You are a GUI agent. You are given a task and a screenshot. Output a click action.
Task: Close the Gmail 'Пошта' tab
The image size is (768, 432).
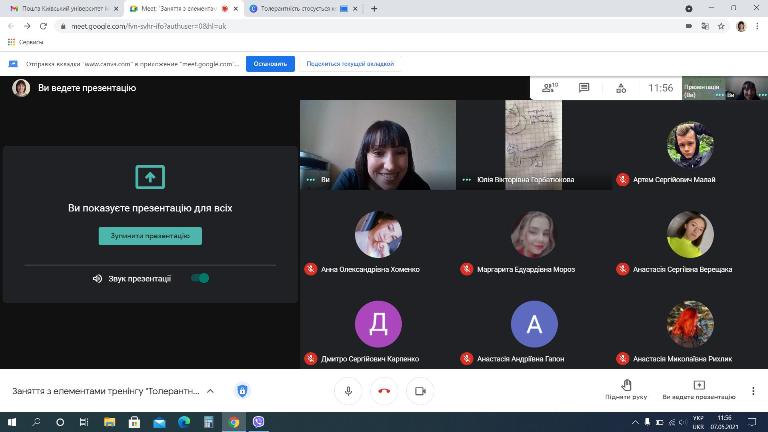[116, 9]
